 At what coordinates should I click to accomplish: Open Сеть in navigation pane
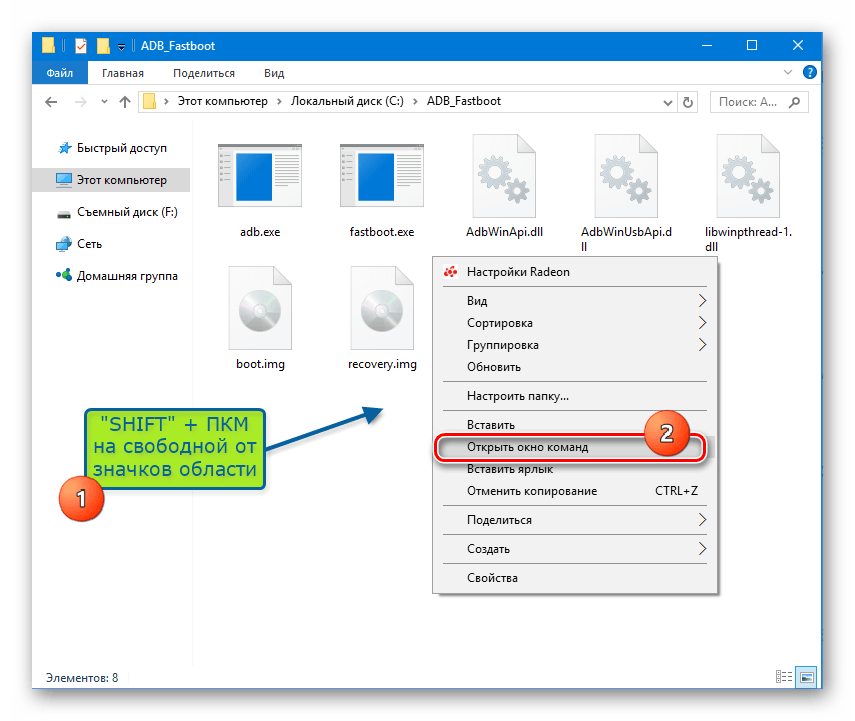[79, 244]
